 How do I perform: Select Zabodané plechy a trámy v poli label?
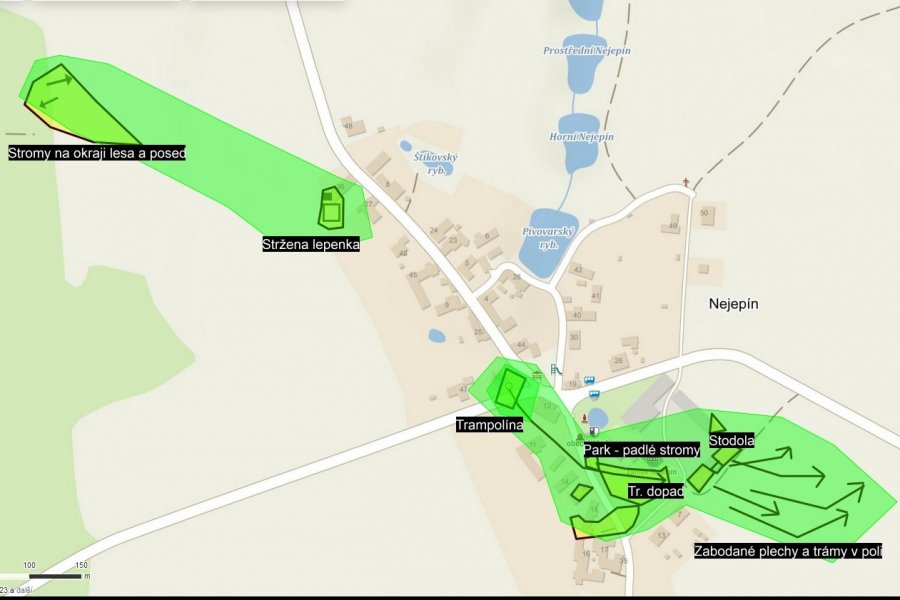pos(788,551)
